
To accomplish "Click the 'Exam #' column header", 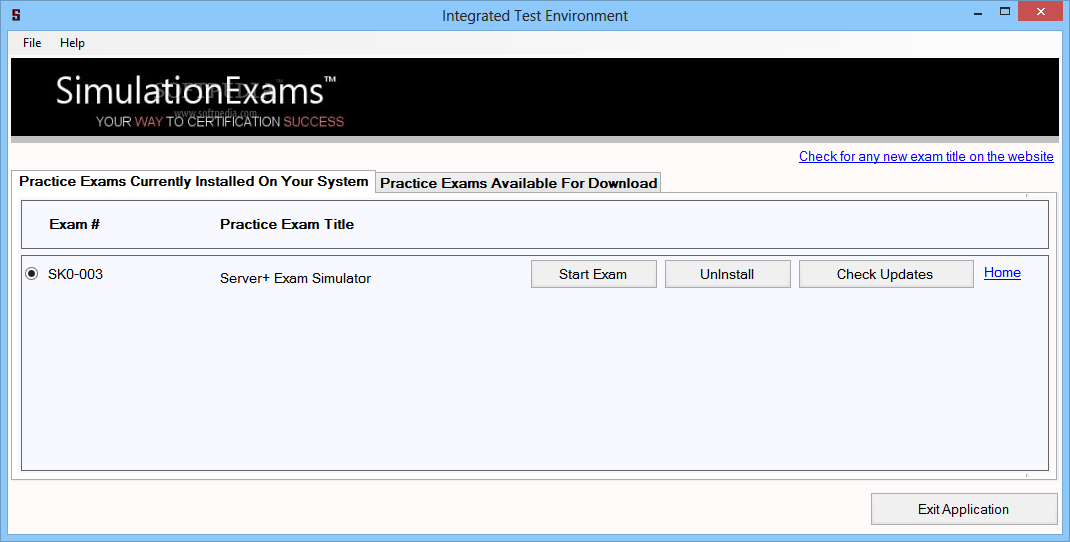I will (x=74, y=224).
